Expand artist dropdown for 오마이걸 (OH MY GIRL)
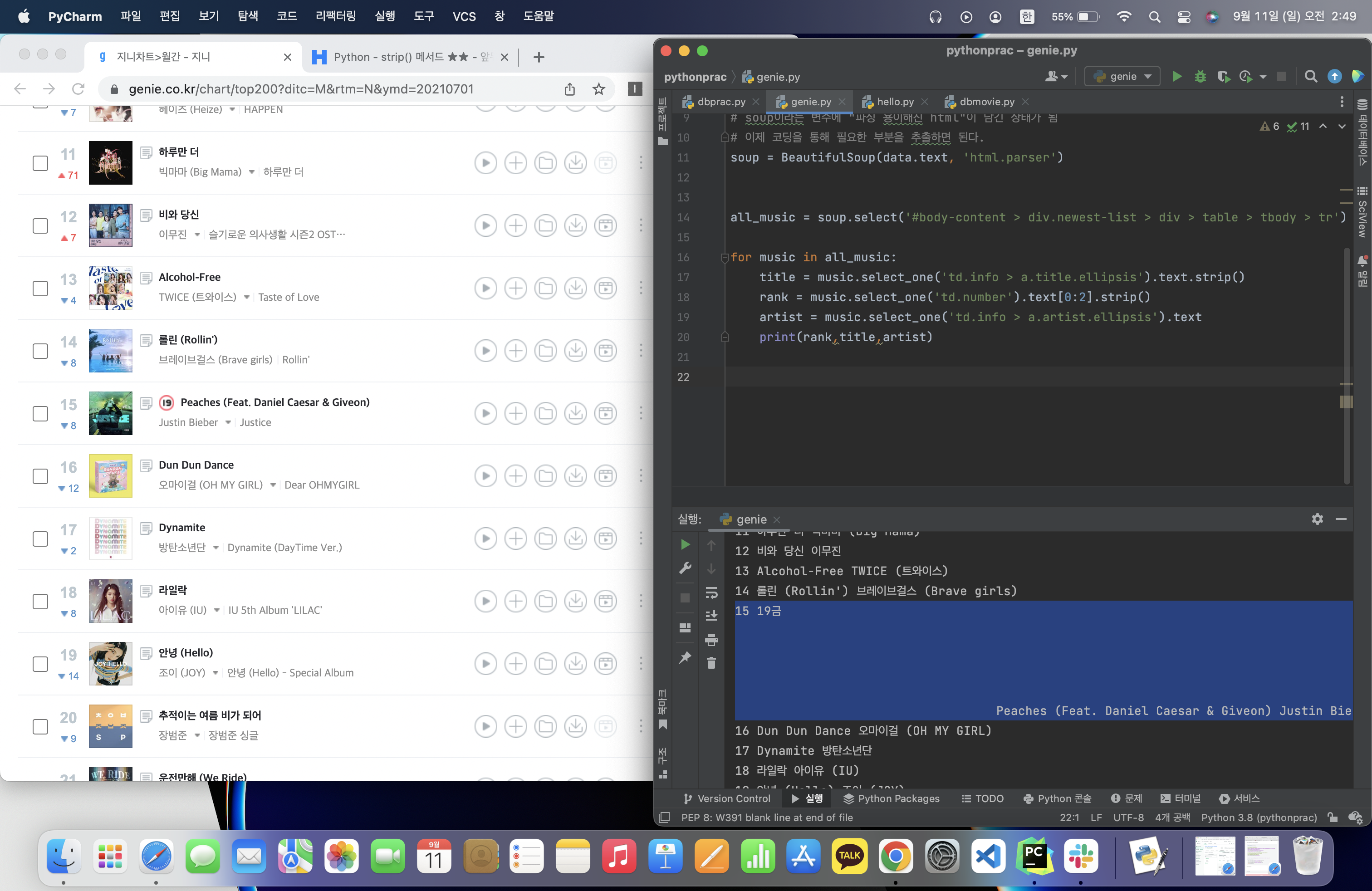Viewport: 1372px width, 891px height. coord(273,485)
